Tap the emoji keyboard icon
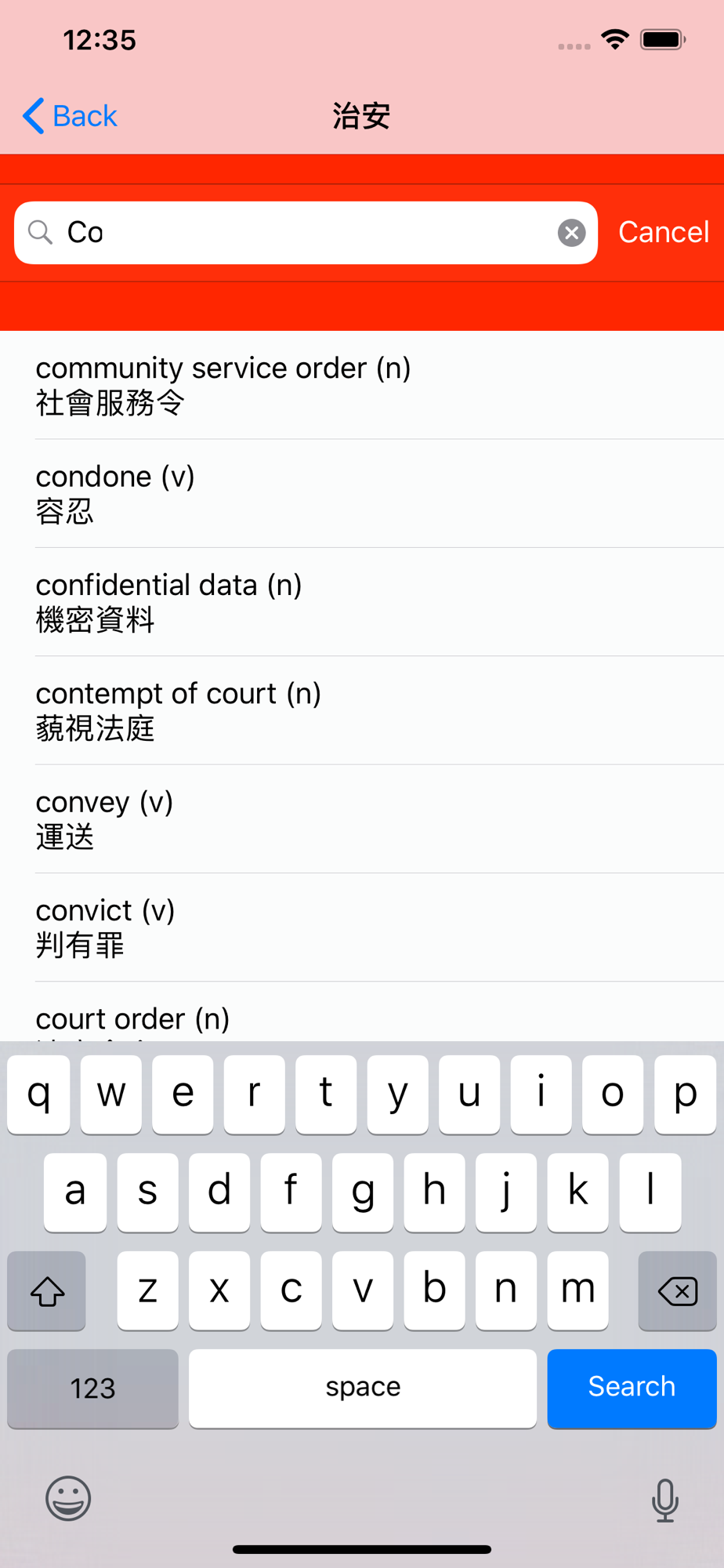Viewport: 724px width, 1568px height. pos(68,1498)
